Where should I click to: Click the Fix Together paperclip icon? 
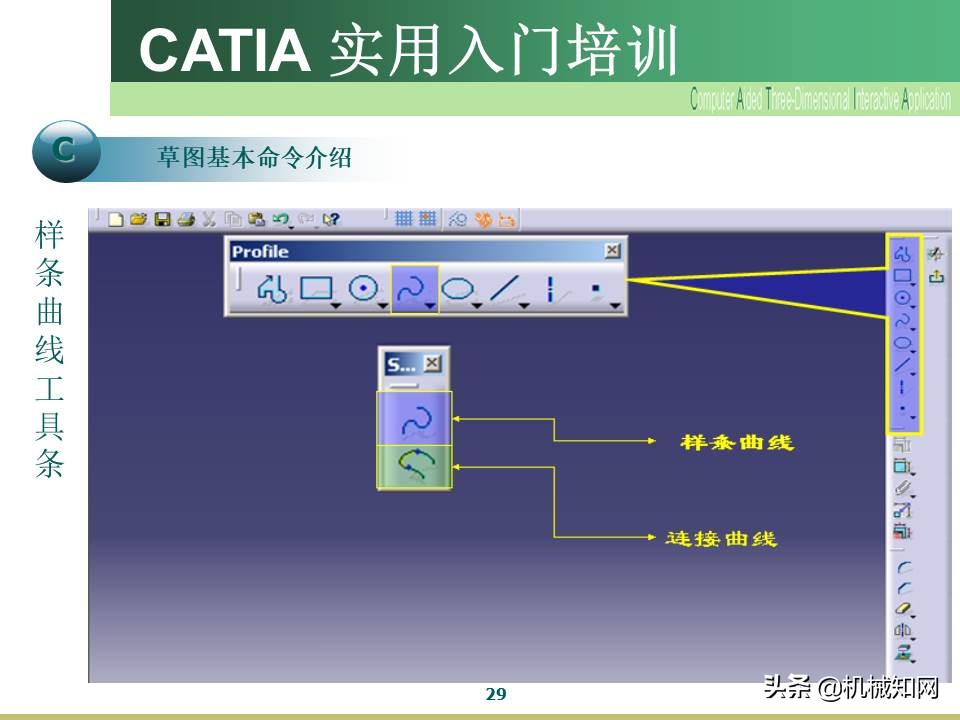point(902,488)
